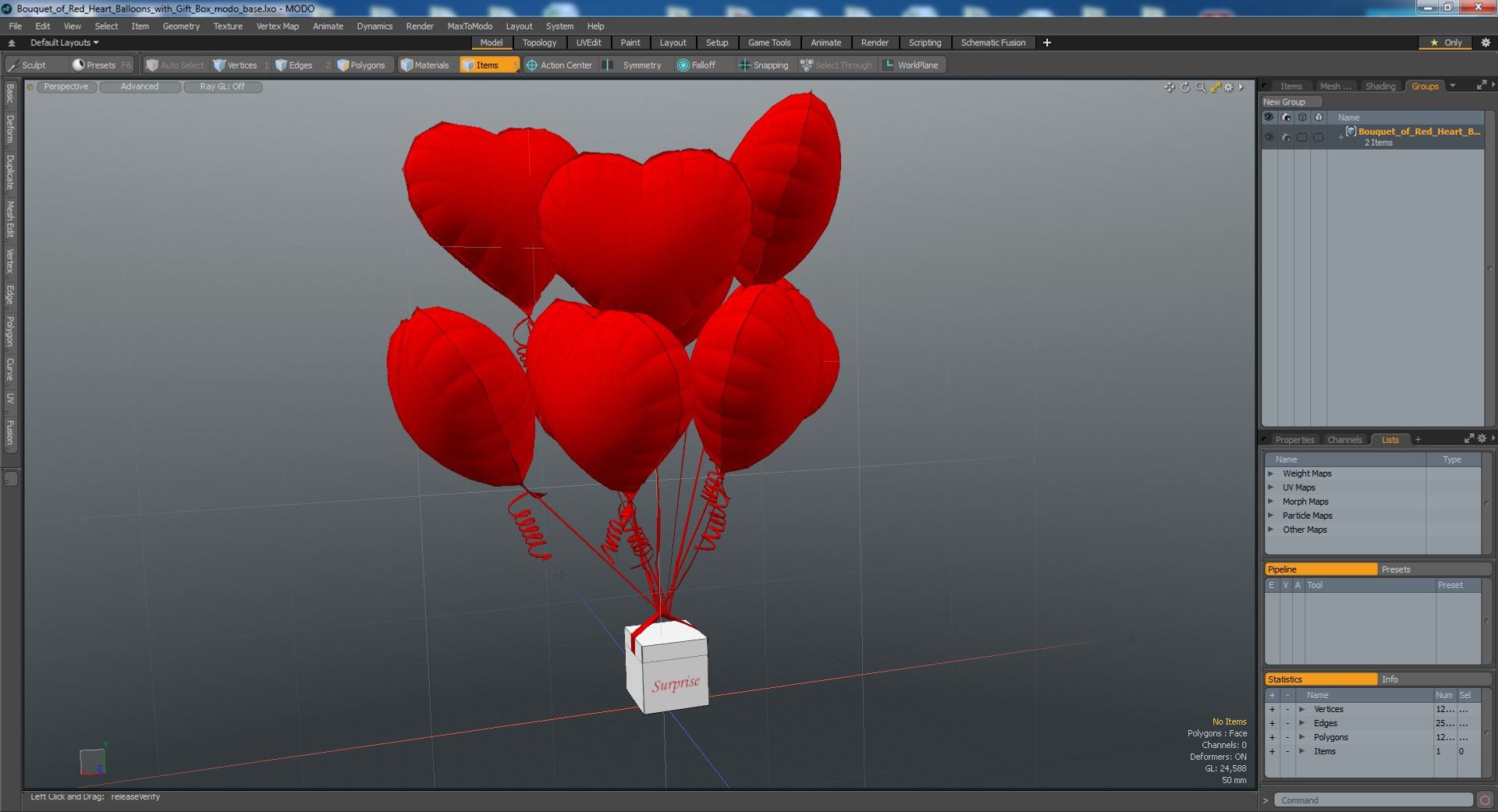This screenshot has width=1498, height=812.
Task: Switch to the UVEdit layout tab
Action: (588, 43)
